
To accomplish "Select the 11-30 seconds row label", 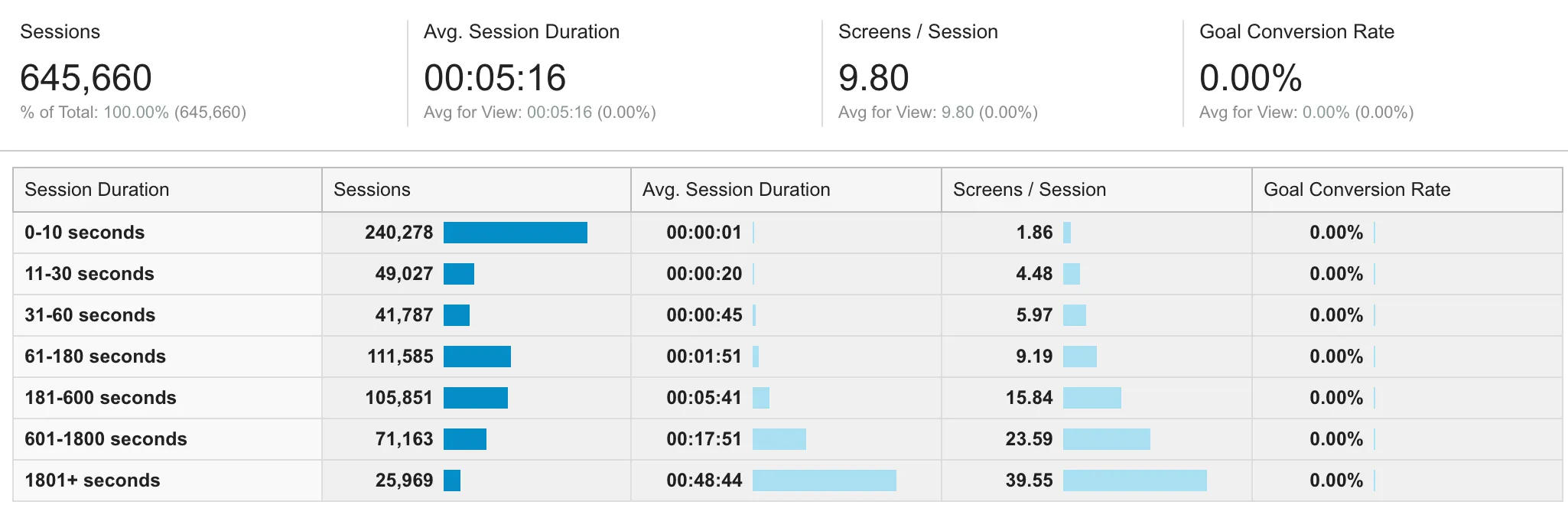I will tap(89, 274).
